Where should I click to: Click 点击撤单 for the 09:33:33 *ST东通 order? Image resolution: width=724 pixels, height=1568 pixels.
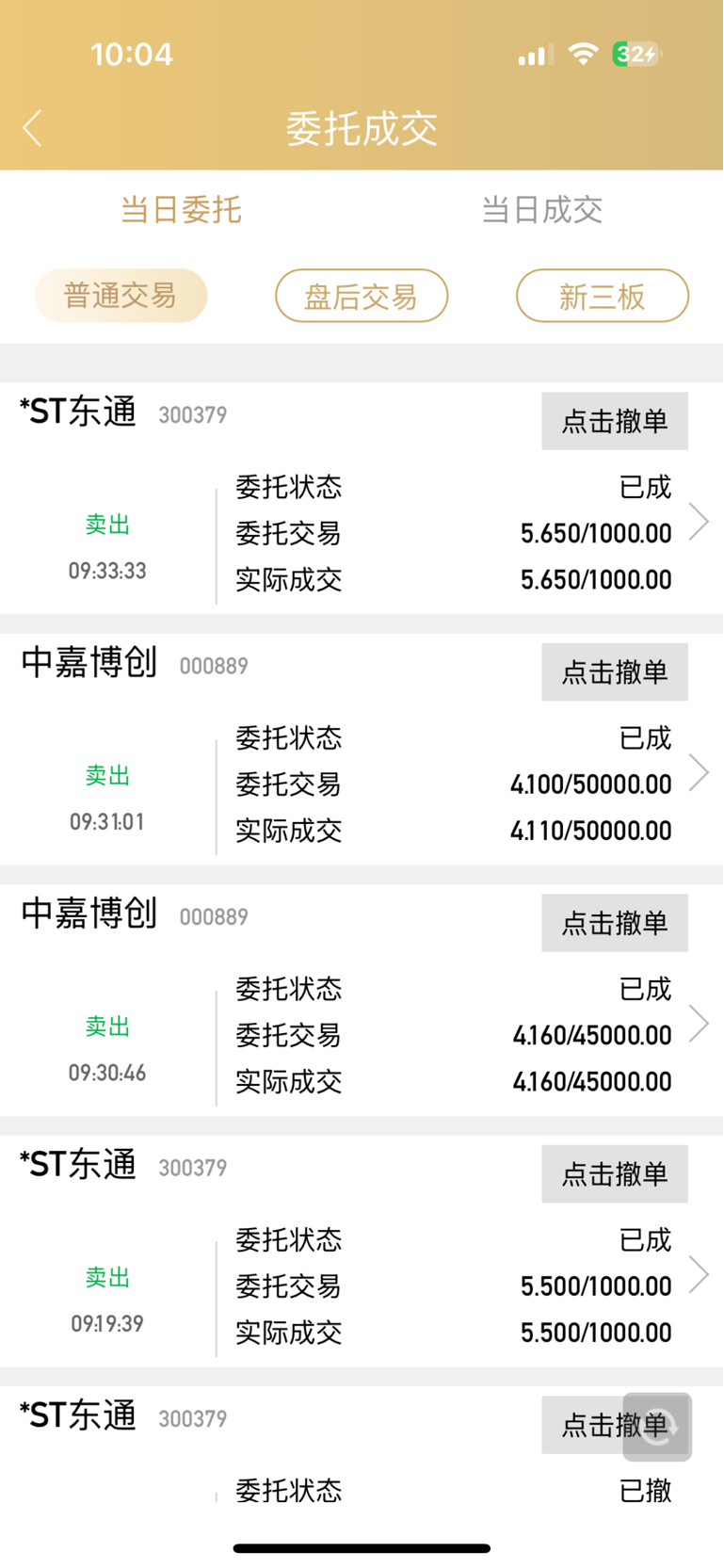click(x=615, y=421)
